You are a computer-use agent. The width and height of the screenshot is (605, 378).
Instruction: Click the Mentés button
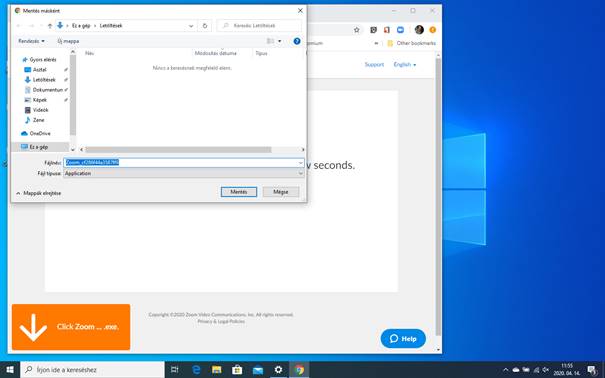click(239, 192)
